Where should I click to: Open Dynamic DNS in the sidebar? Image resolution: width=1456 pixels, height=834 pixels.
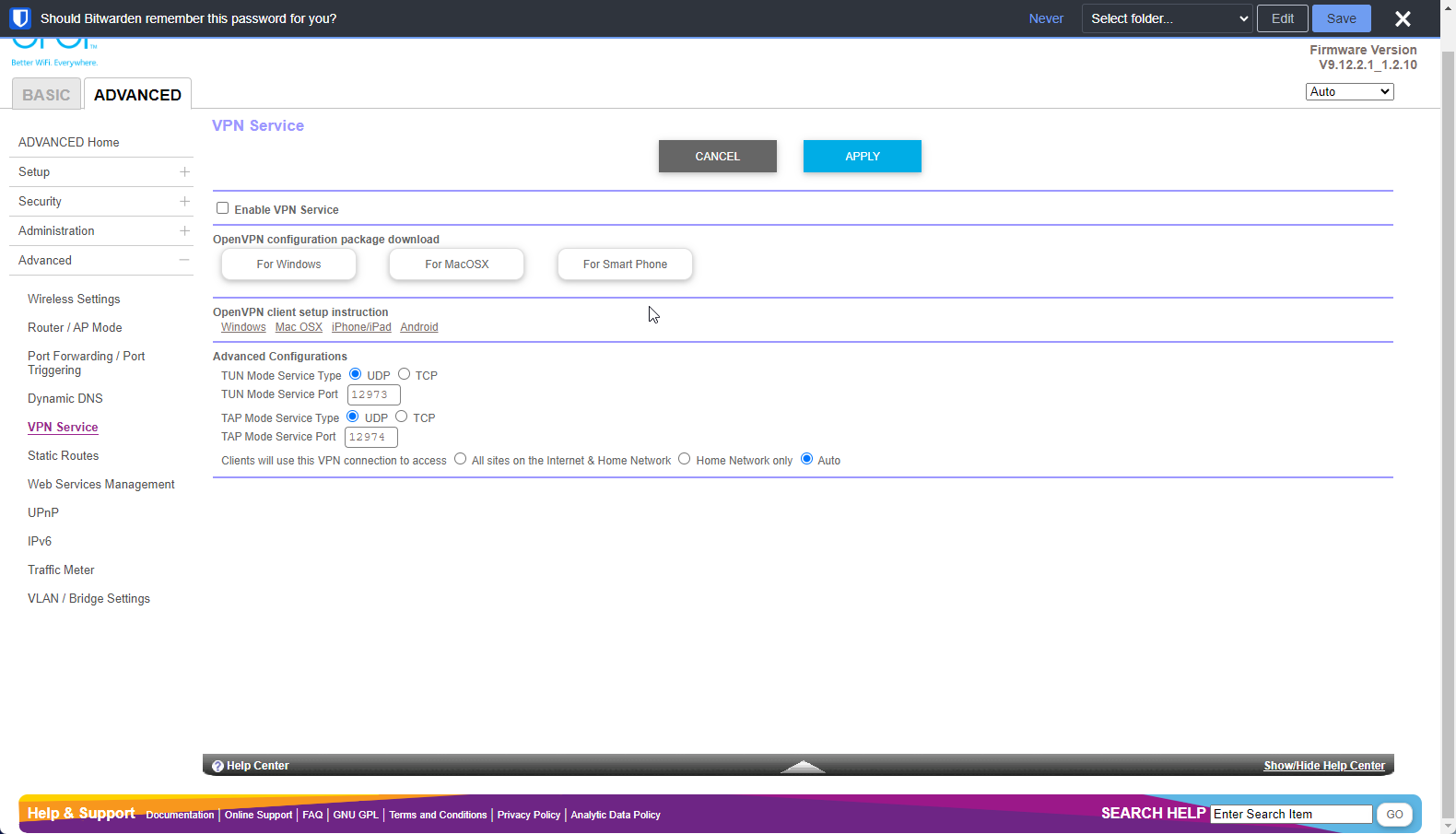[65, 399]
